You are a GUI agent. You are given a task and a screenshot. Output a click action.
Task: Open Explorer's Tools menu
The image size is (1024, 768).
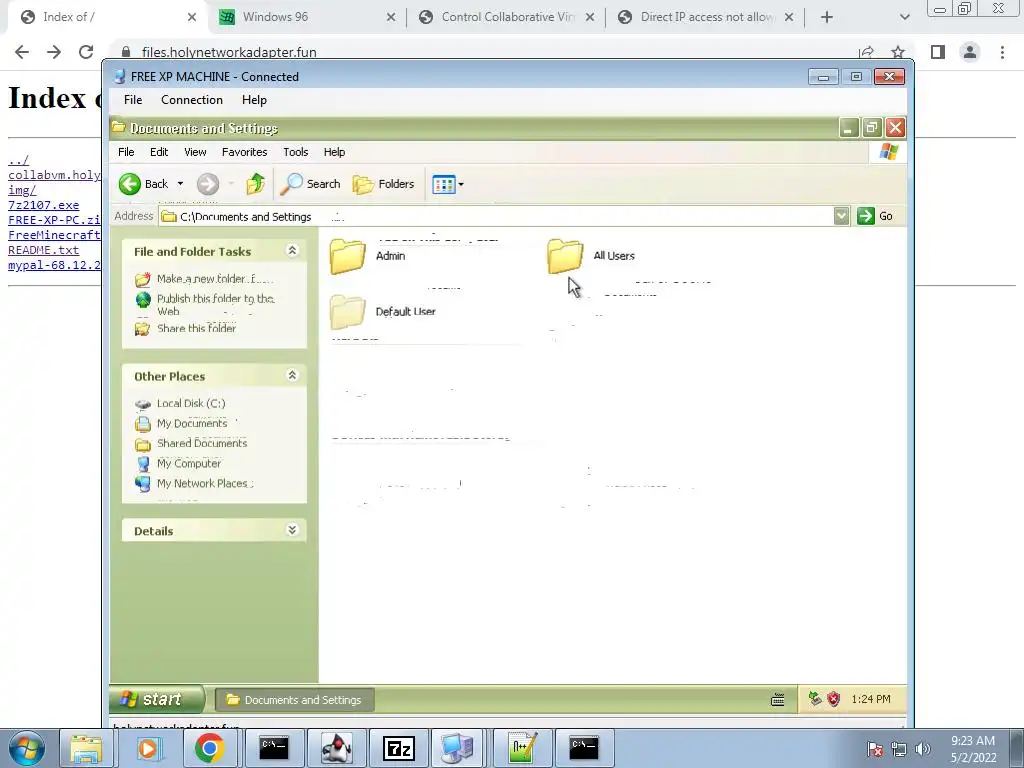point(295,152)
